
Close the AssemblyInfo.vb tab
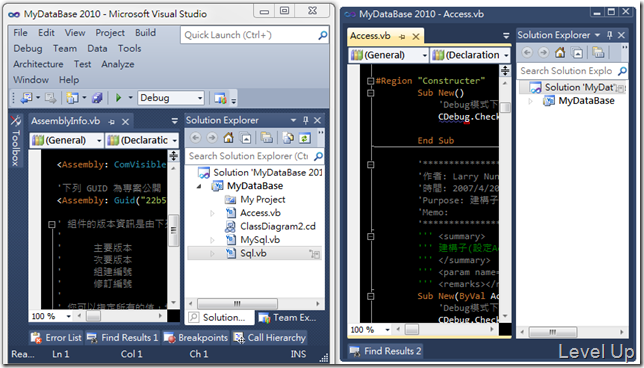click(125, 122)
